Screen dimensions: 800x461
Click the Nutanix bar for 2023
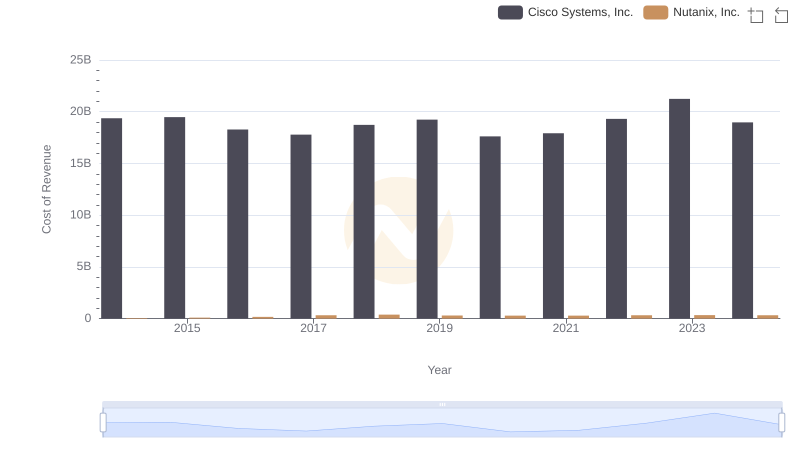pos(705,317)
